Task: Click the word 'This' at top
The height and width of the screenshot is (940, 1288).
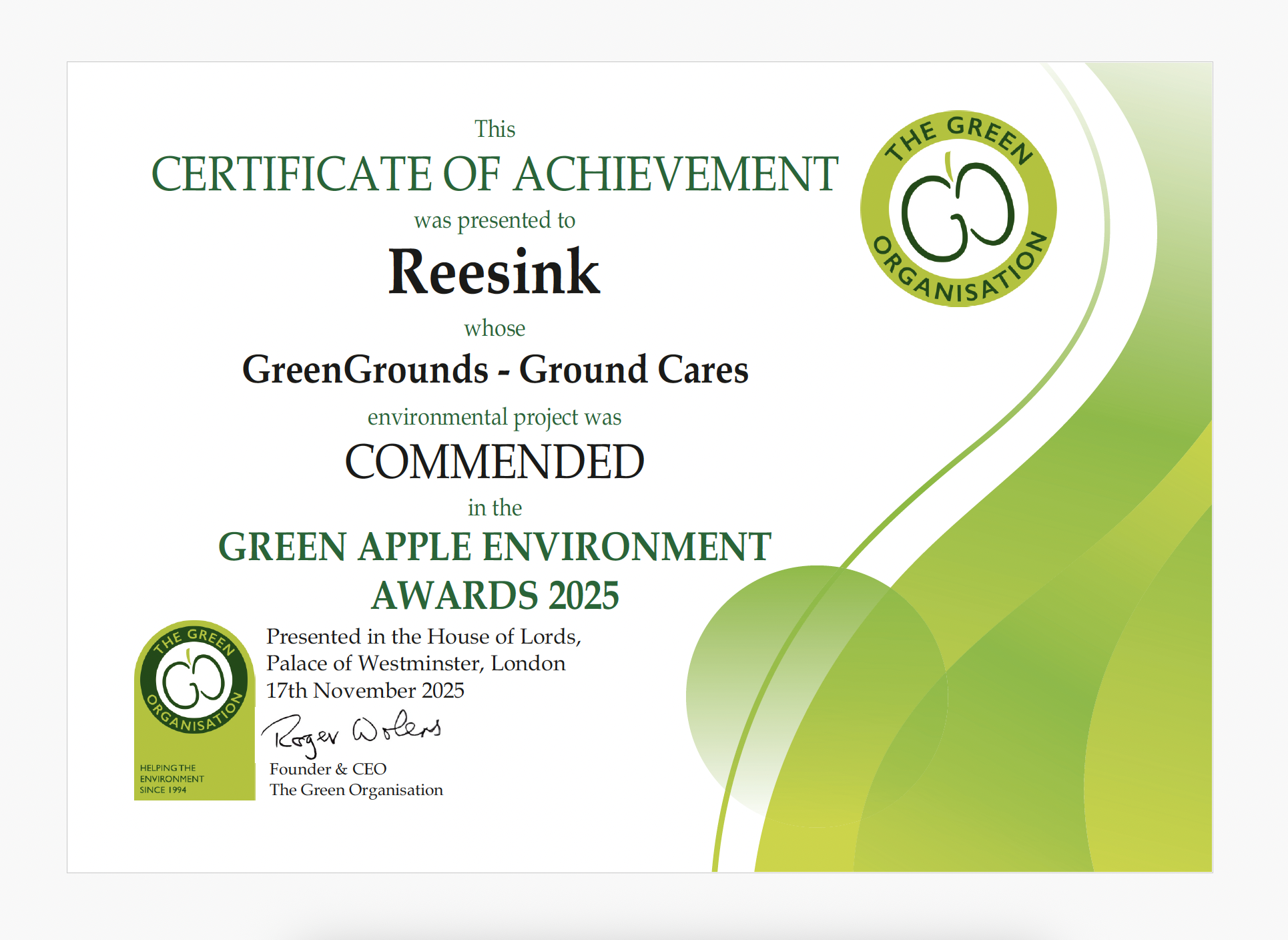Action: [x=495, y=129]
